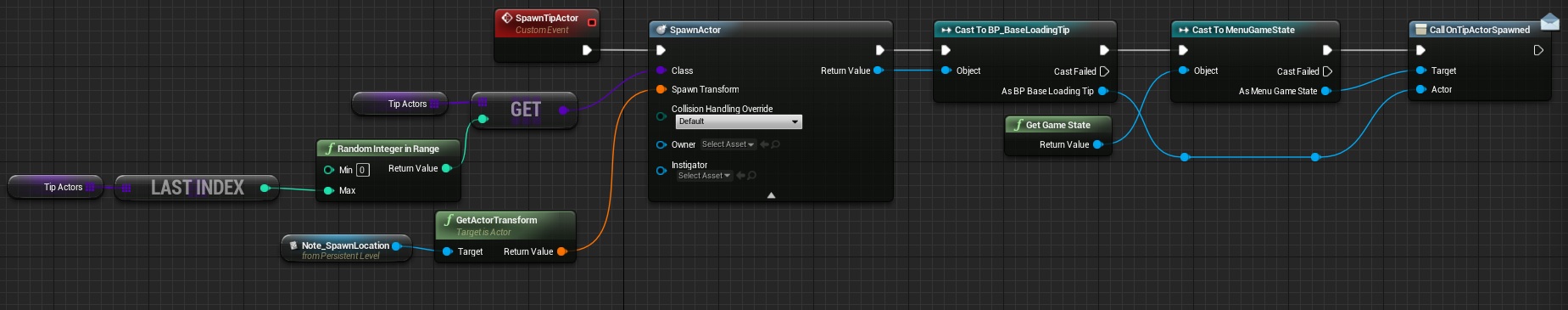Click Note_SpawnLocation output pin

pos(396,245)
